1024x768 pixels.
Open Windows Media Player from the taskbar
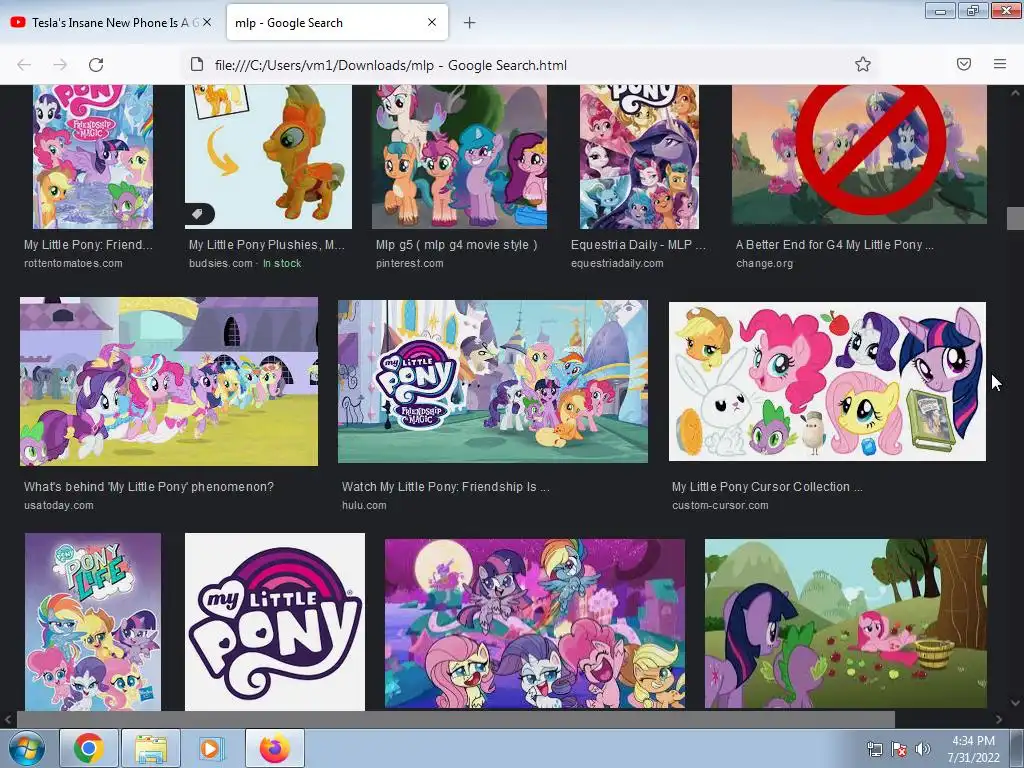pyautogui.click(x=212, y=748)
